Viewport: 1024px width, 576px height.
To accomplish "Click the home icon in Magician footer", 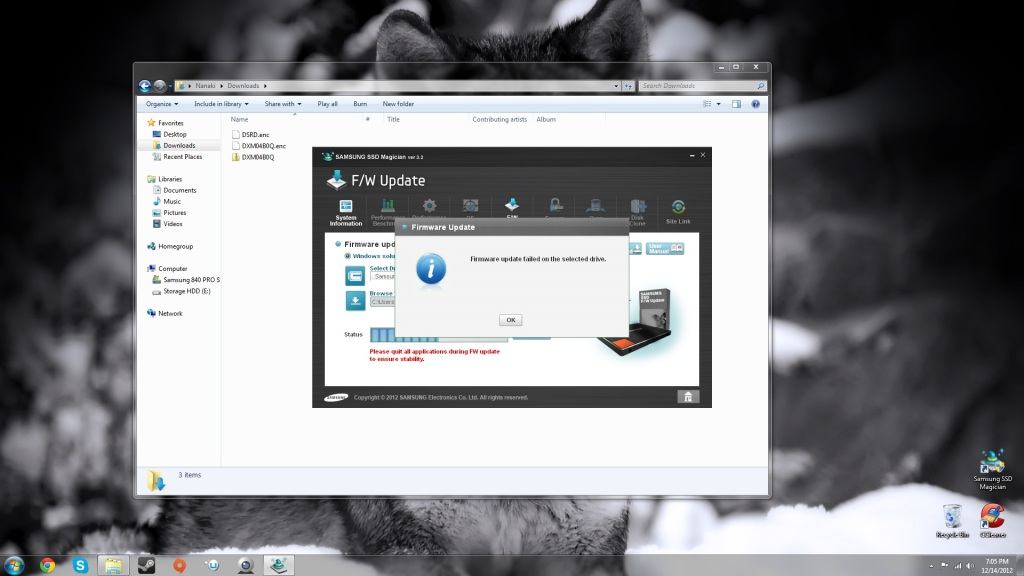I will [x=688, y=396].
